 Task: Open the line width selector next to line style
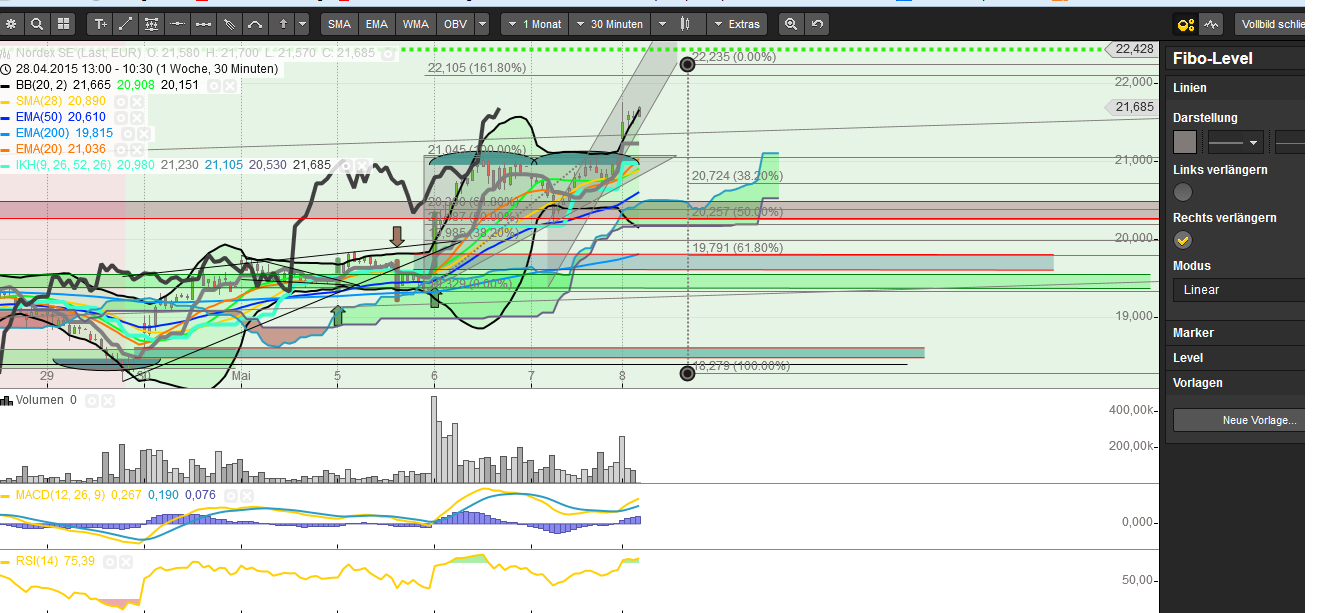pyautogui.click(x=1290, y=142)
